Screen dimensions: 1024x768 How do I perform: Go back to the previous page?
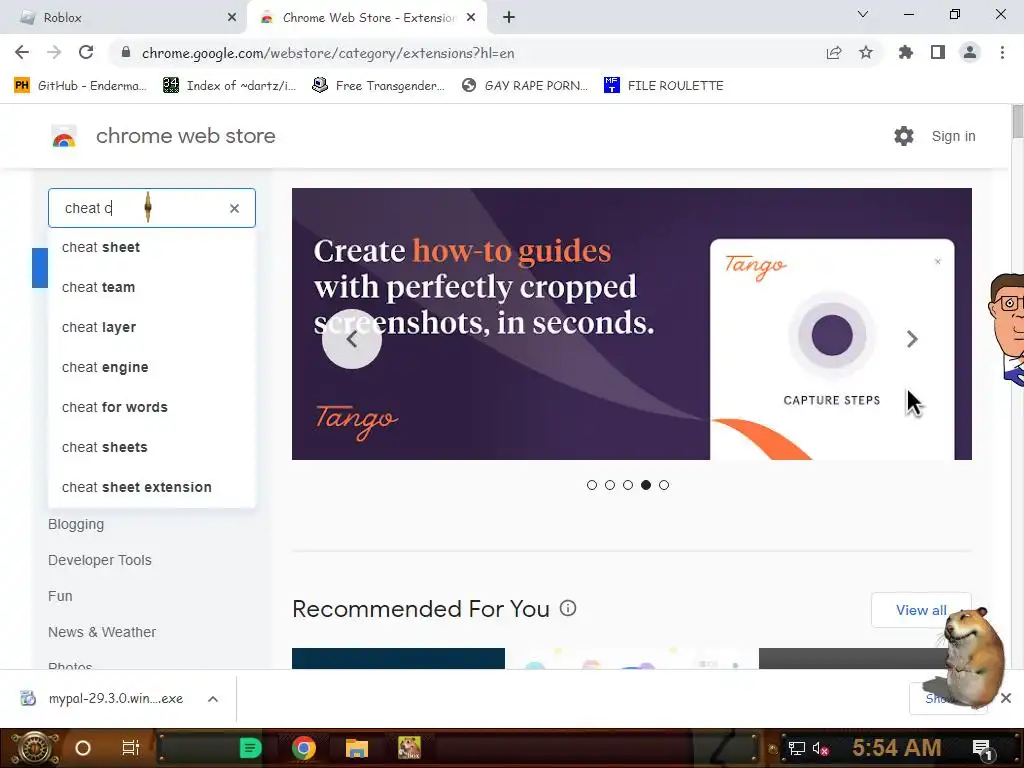pyautogui.click(x=22, y=52)
